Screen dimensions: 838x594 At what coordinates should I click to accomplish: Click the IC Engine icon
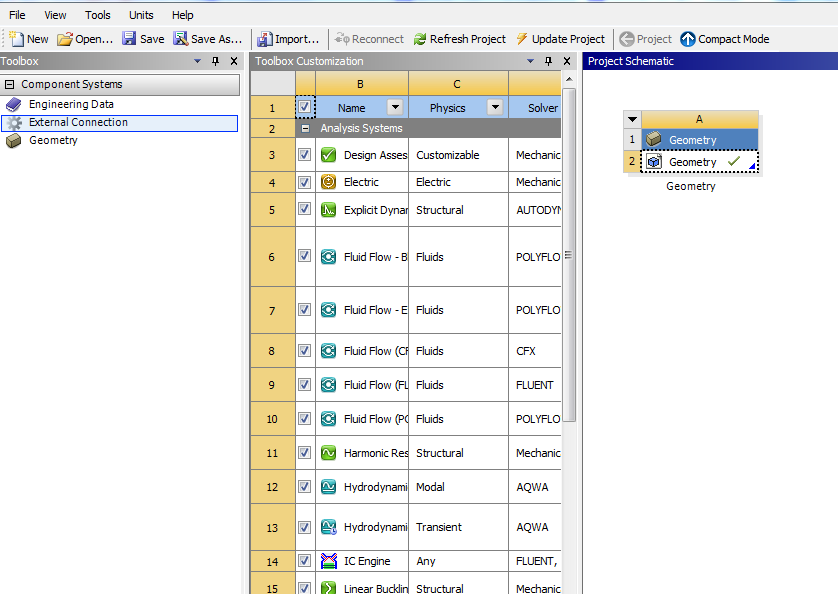point(328,561)
